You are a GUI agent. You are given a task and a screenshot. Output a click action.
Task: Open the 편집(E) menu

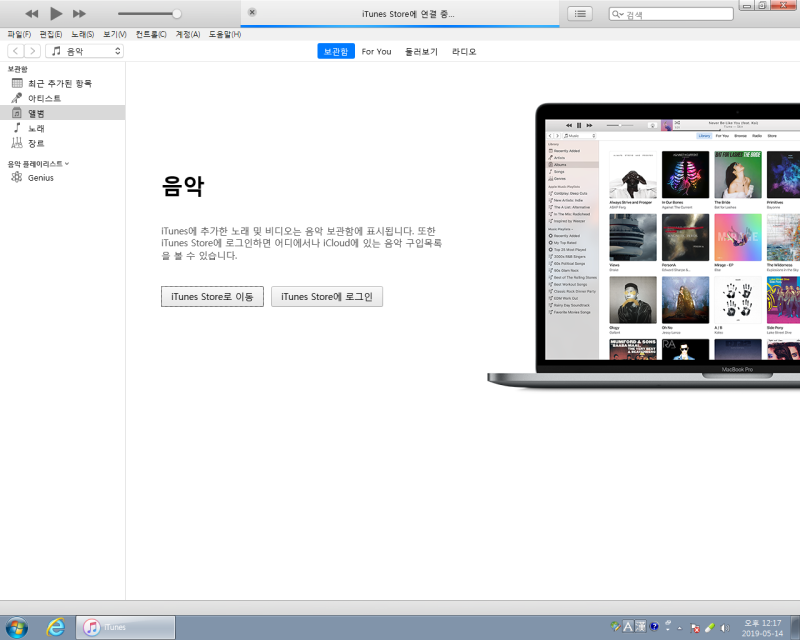51,34
